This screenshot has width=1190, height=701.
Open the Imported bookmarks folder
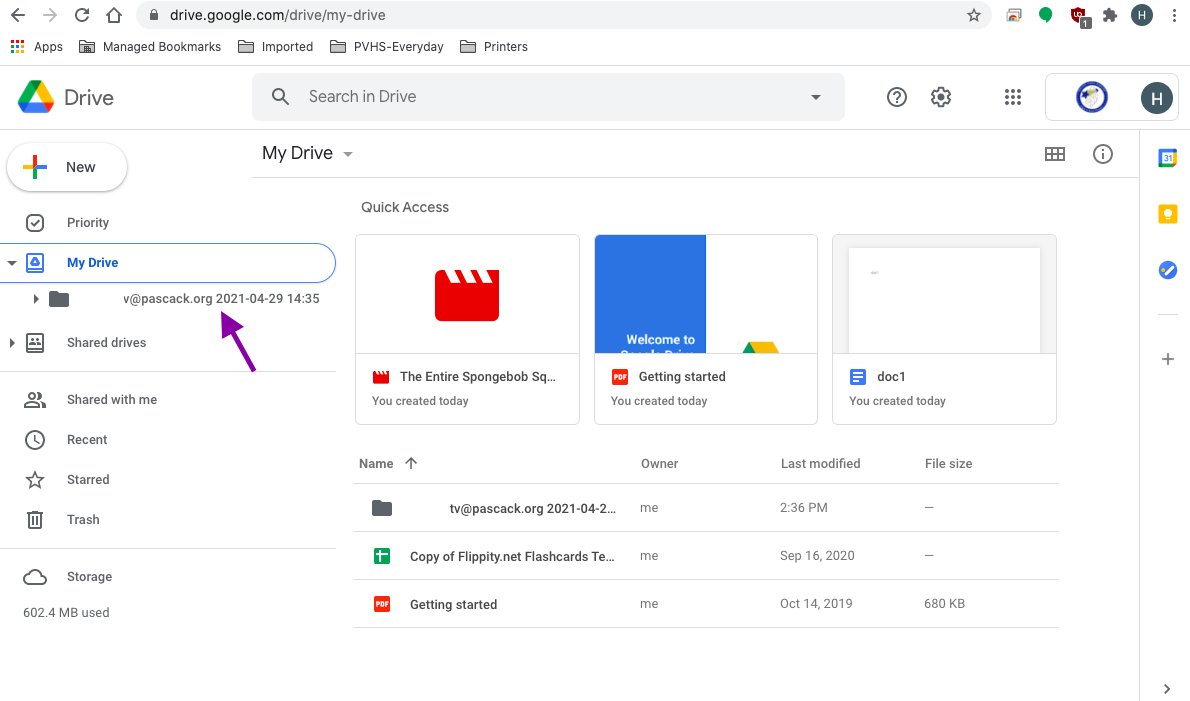tap(275, 46)
